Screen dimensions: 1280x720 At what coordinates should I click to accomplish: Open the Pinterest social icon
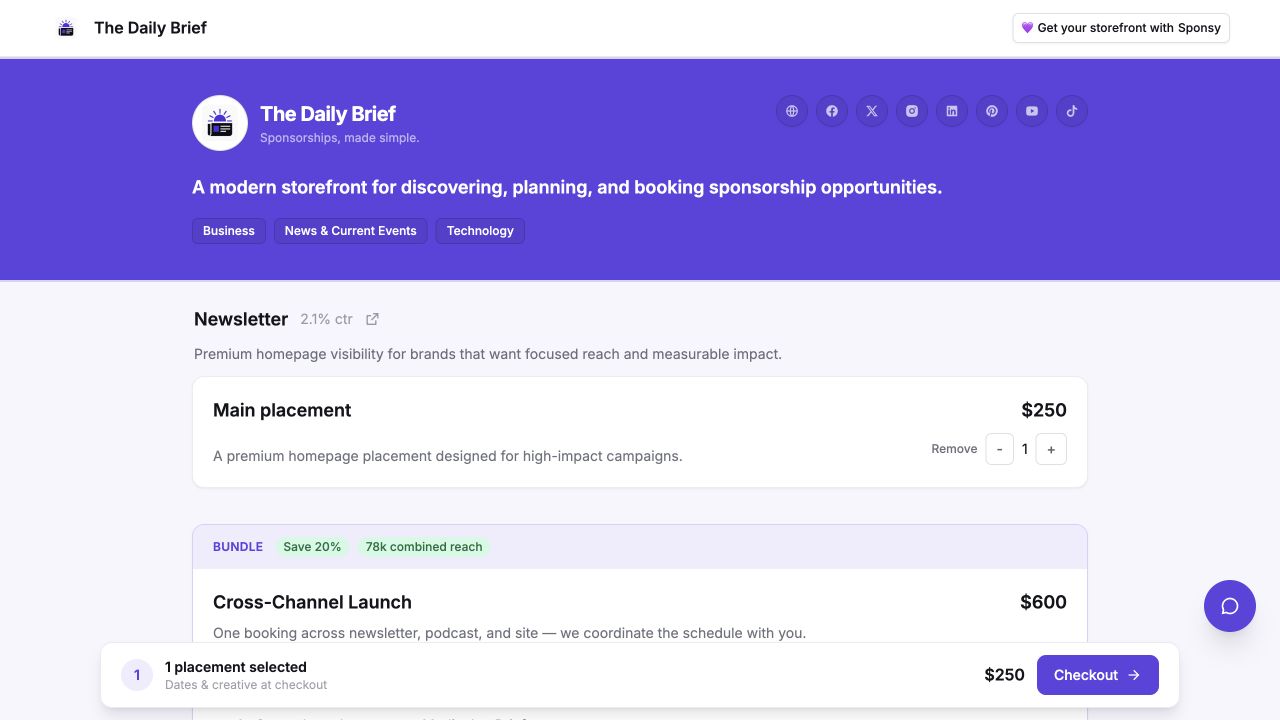(x=992, y=111)
